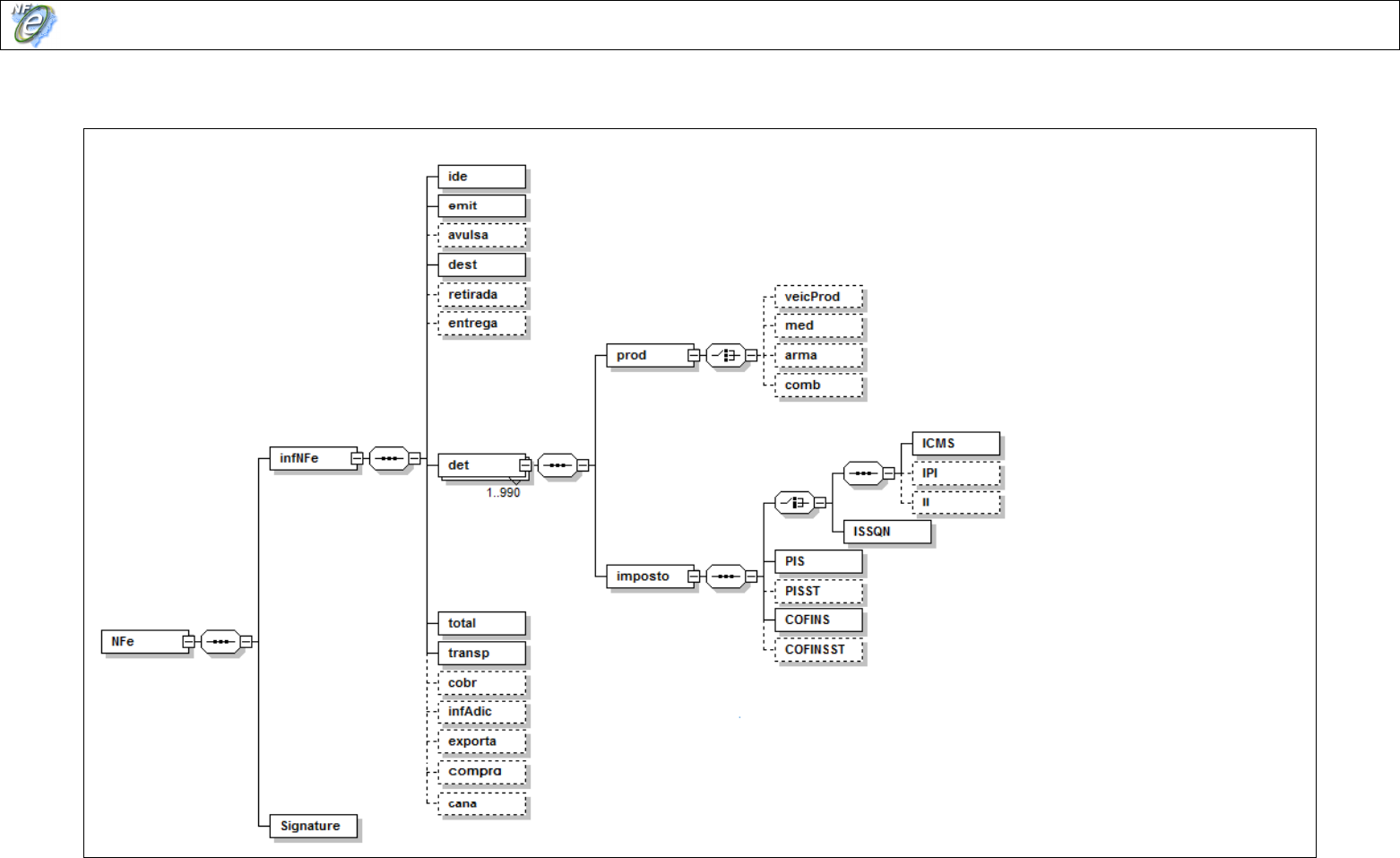This screenshot has height=858, width=1400.
Task: Collapse the minus box after the prod choice compositor
Action: point(751,355)
